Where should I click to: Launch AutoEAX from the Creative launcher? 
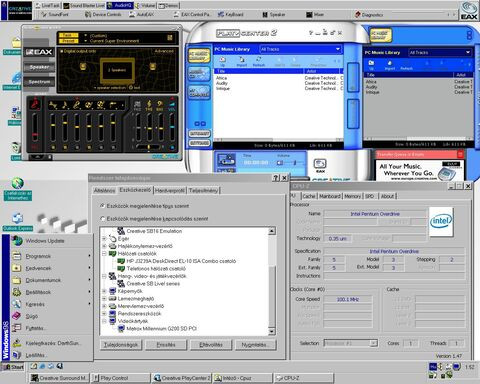142,15
